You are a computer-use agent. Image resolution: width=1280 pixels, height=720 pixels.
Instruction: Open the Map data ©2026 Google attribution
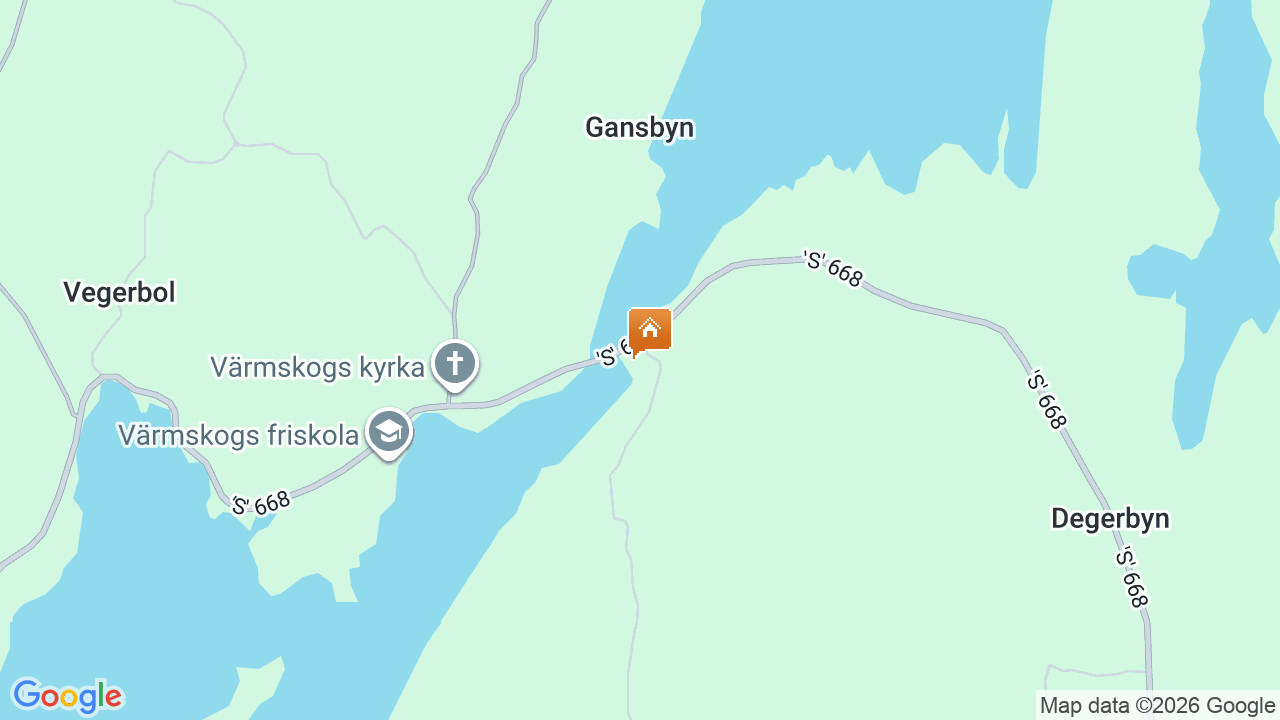coord(1157,705)
